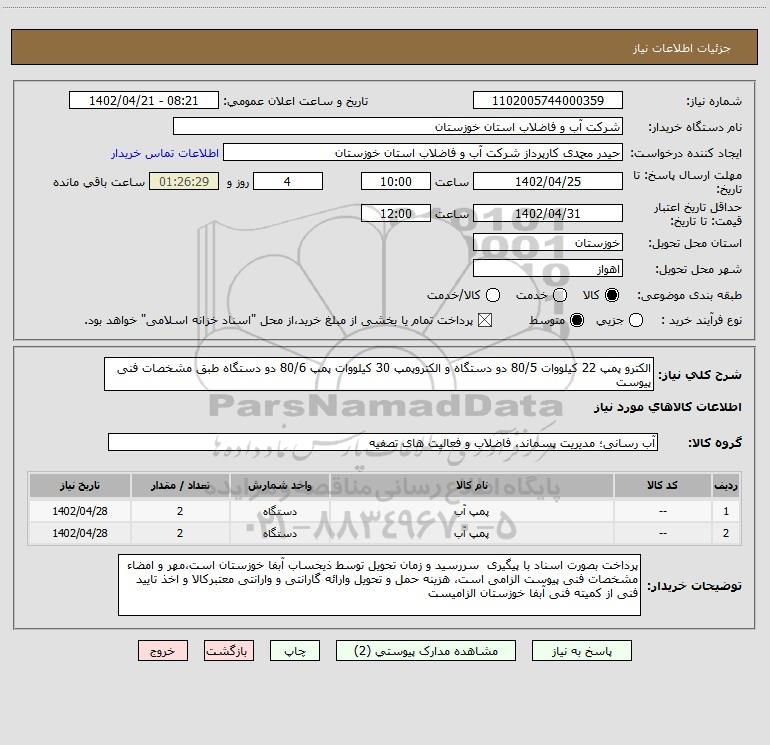Click the quantity 2 in row 2

[180, 533]
